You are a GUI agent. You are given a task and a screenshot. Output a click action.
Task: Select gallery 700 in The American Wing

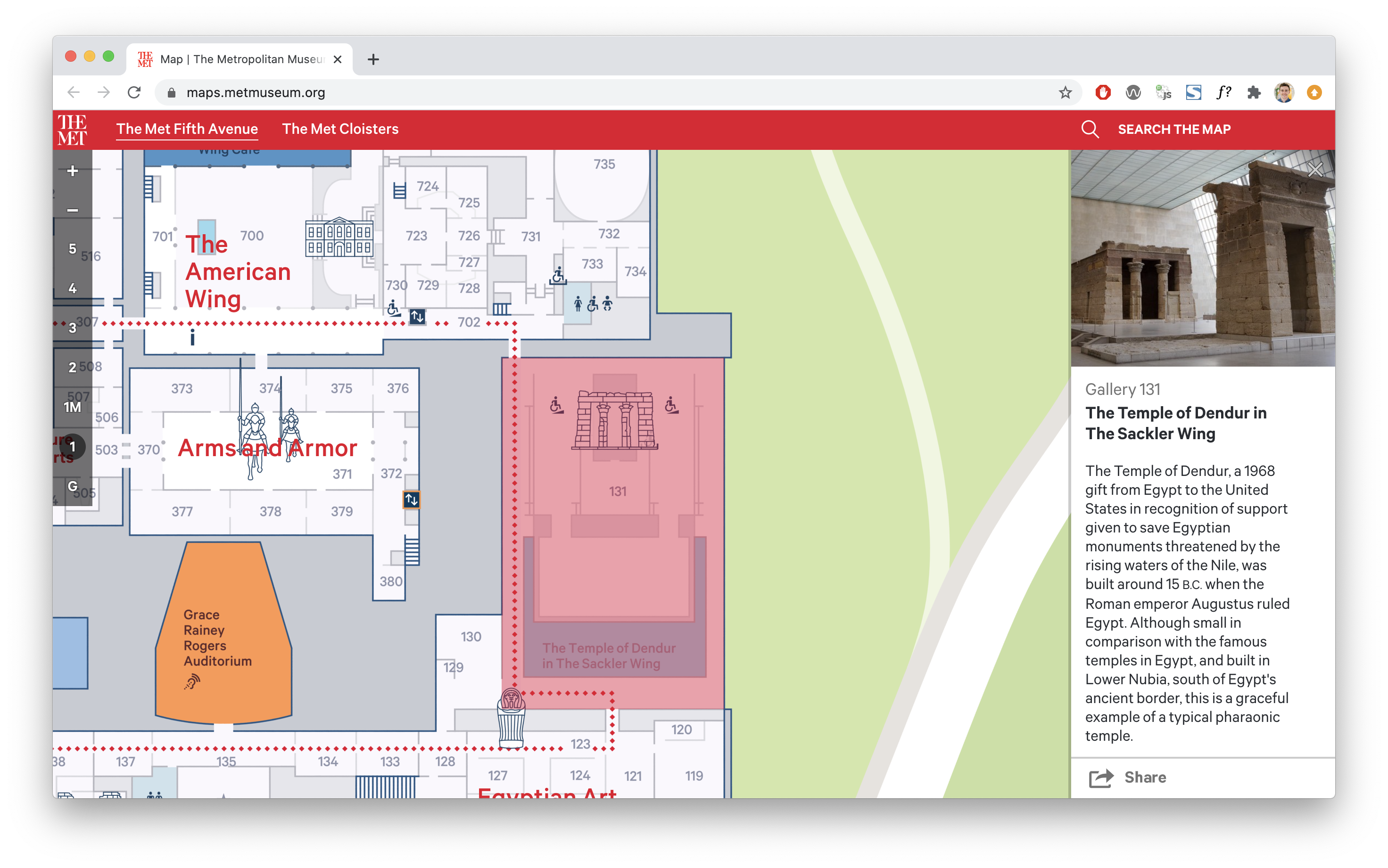coord(252,236)
